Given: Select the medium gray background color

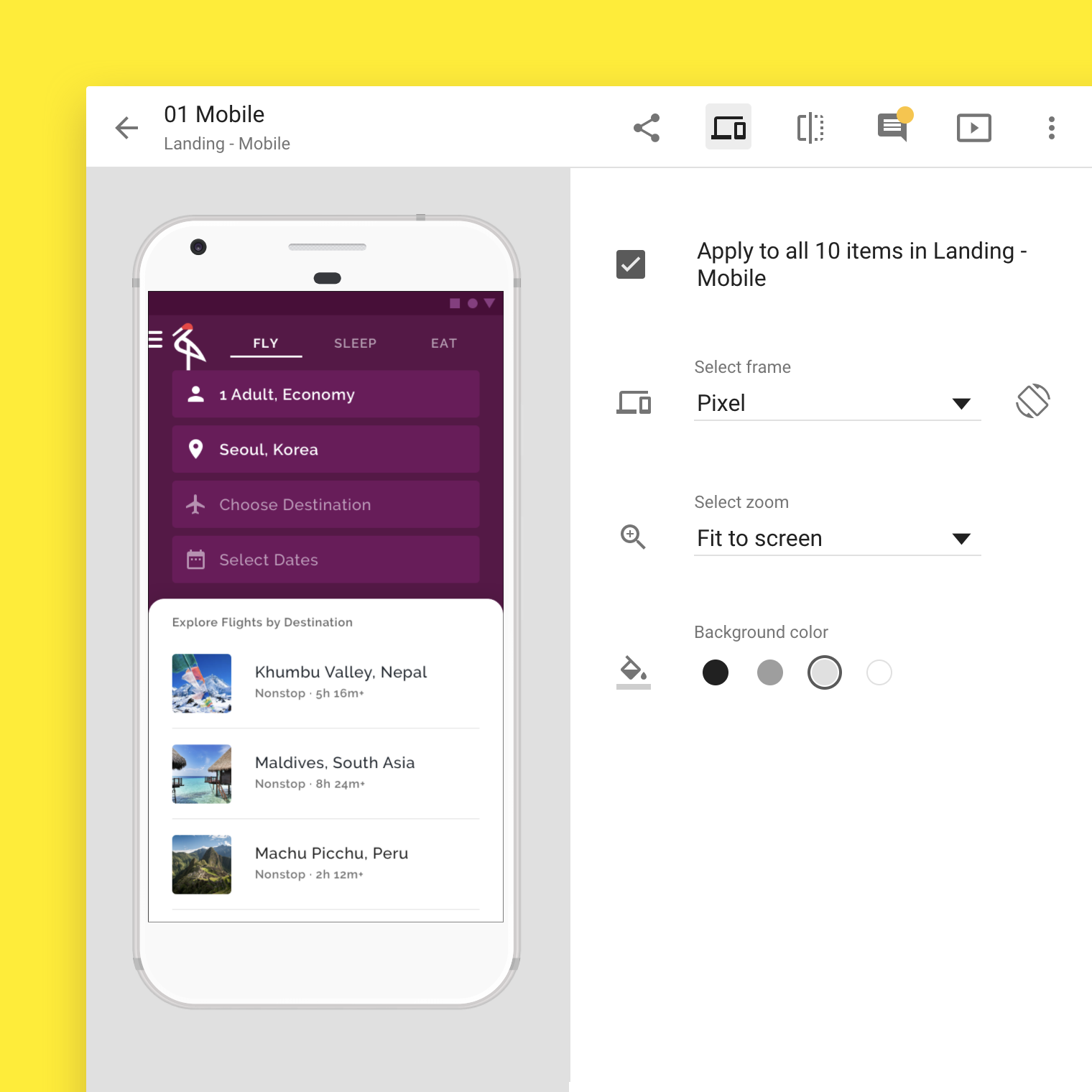Looking at the screenshot, I should (x=770, y=672).
